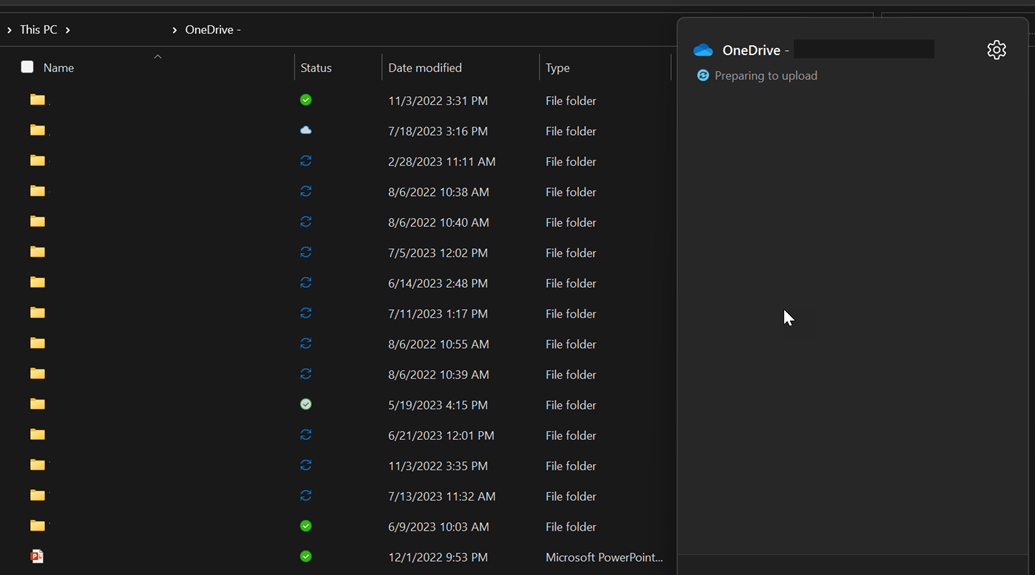Navigate to This PC in breadcrumb
This screenshot has width=1035, height=575.
pos(38,30)
